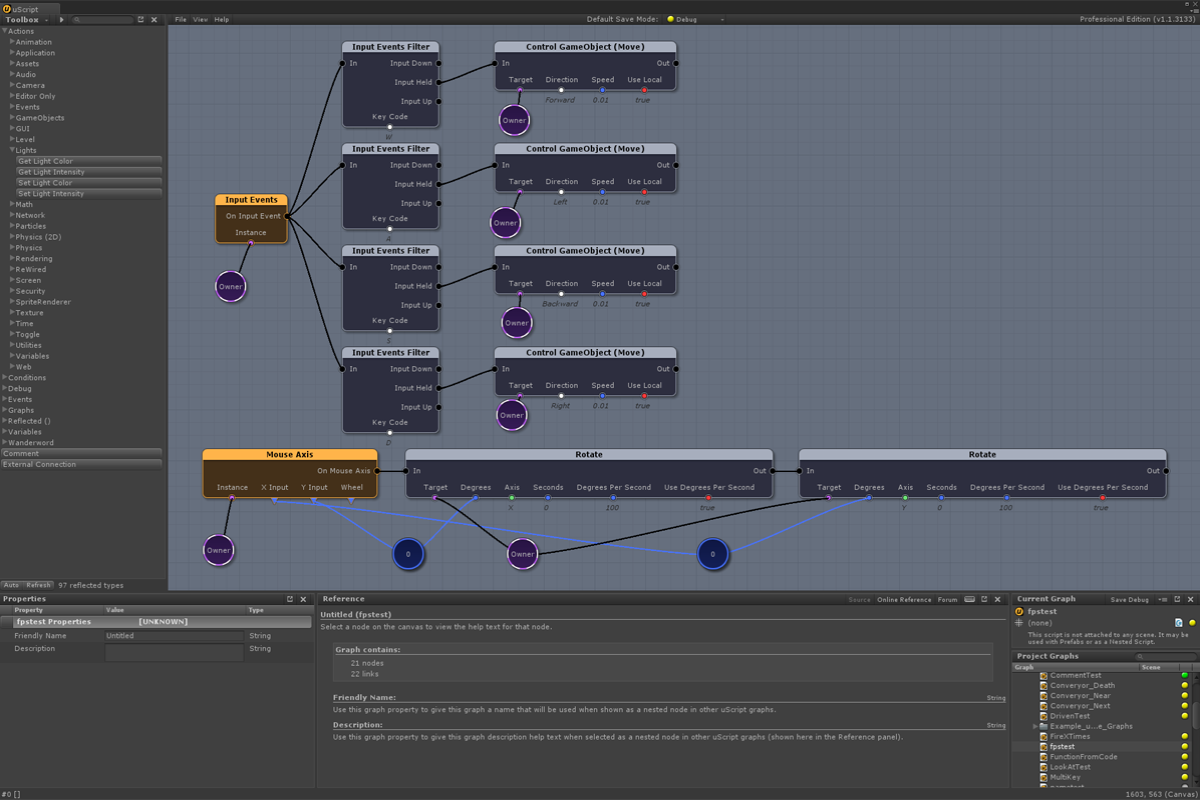Click the LookAtTest graph file icon
Viewport: 1200px width, 800px height.
point(1043,767)
